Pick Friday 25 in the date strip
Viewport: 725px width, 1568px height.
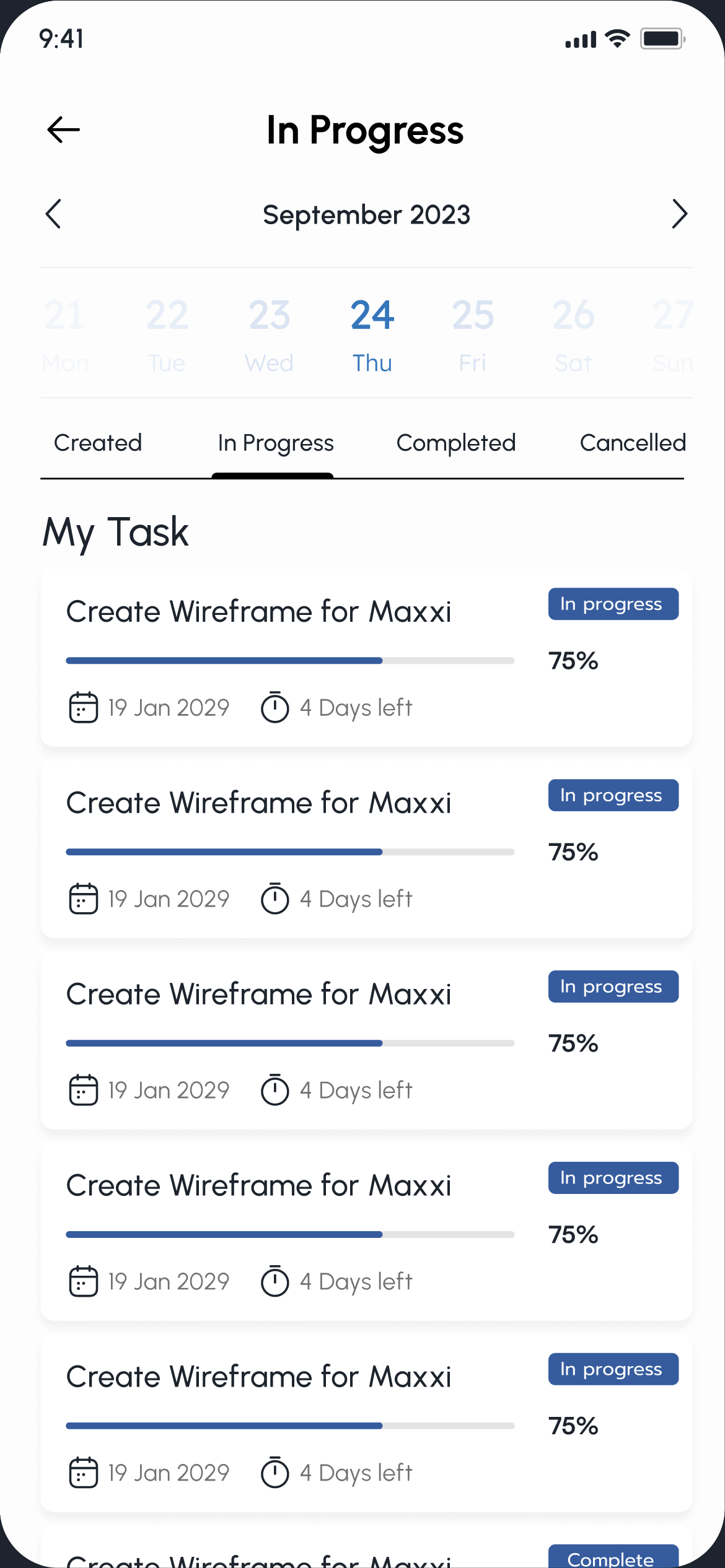473,334
